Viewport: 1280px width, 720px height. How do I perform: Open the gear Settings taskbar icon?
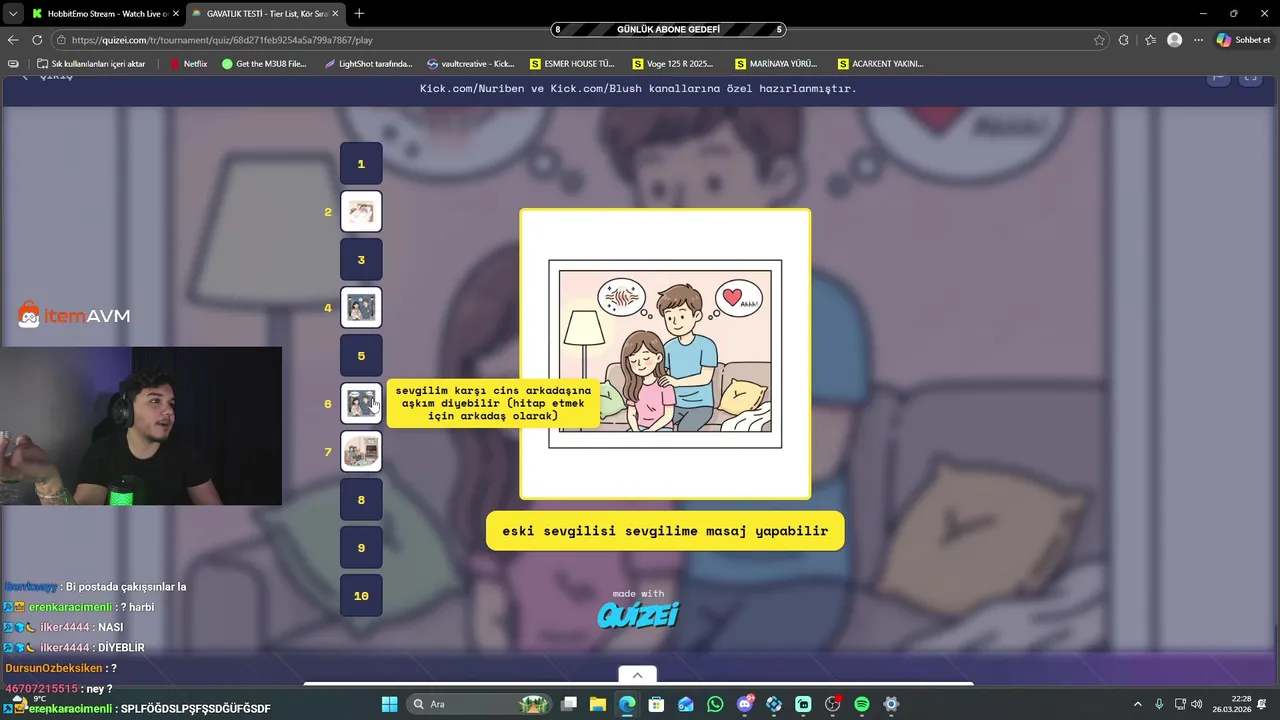tap(891, 704)
